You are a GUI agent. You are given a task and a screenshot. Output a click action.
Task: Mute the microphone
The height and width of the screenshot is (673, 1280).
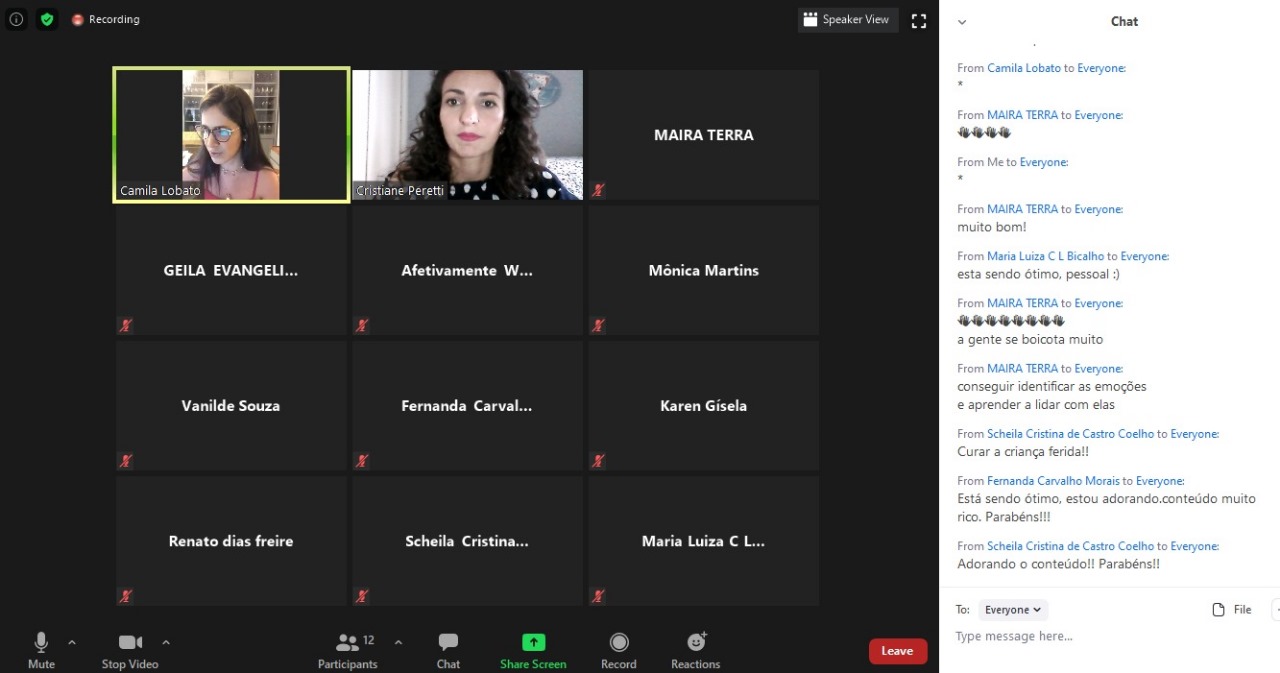[41, 649]
